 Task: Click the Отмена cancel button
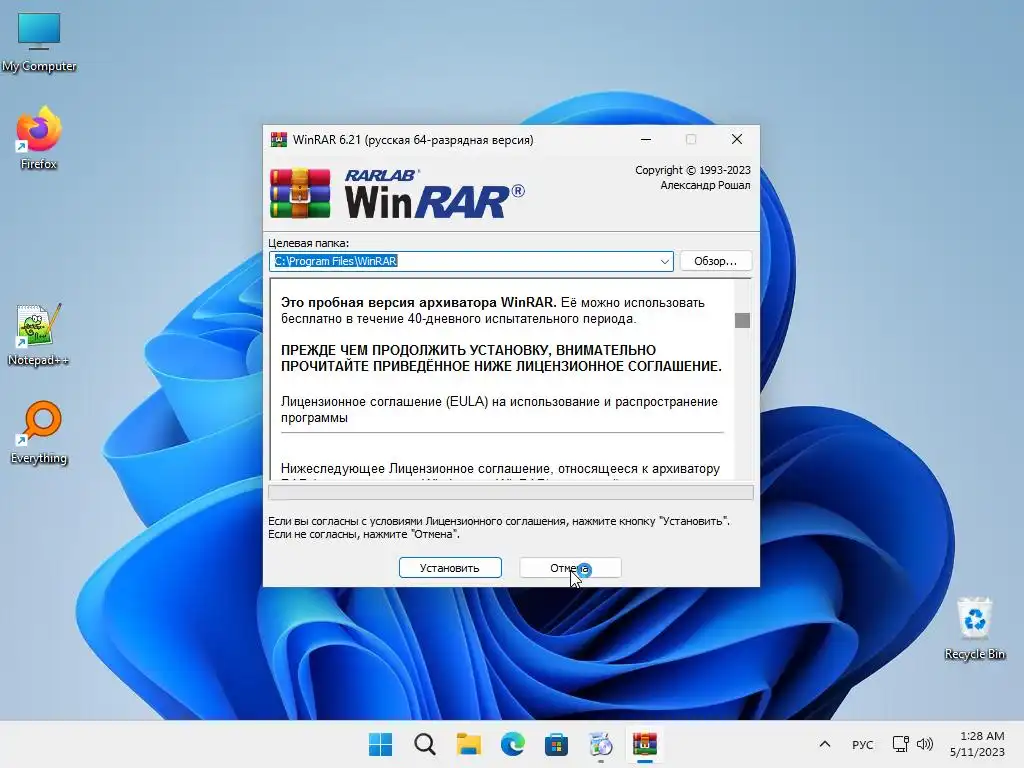coord(570,568)
